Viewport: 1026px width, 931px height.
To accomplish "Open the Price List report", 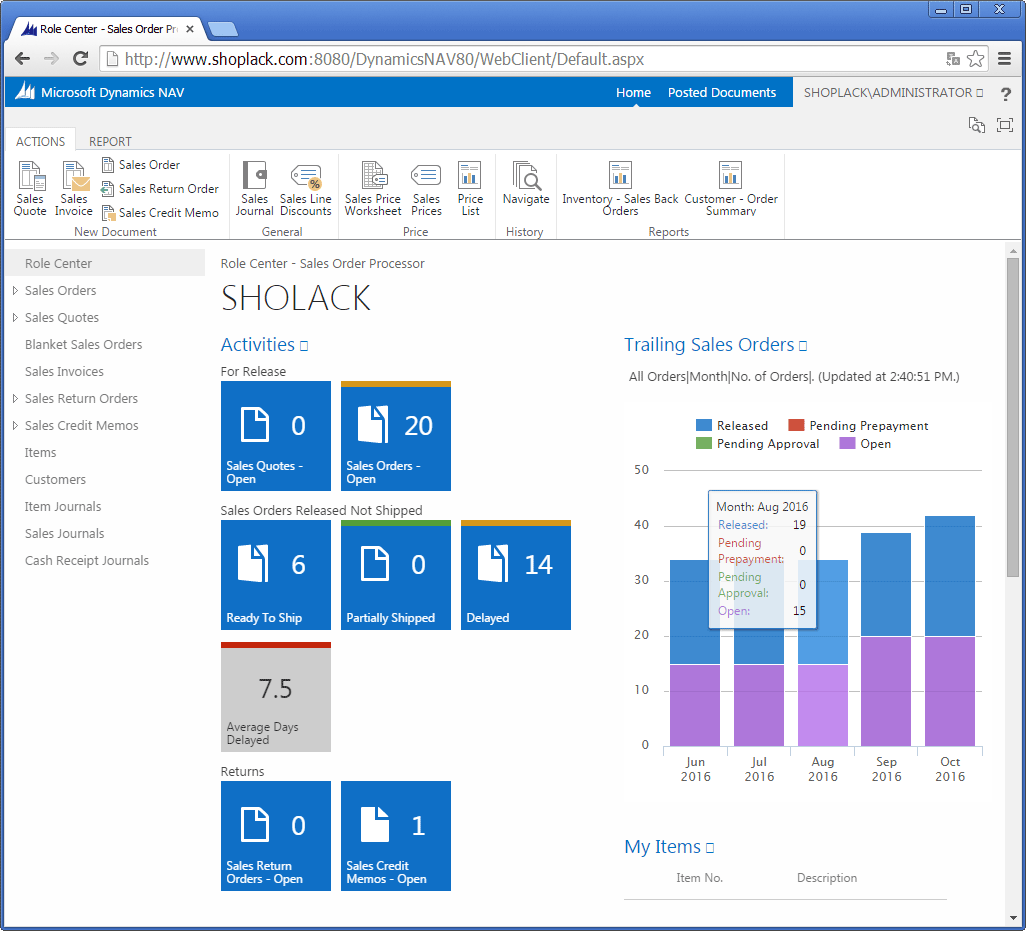I will [470, 188].
